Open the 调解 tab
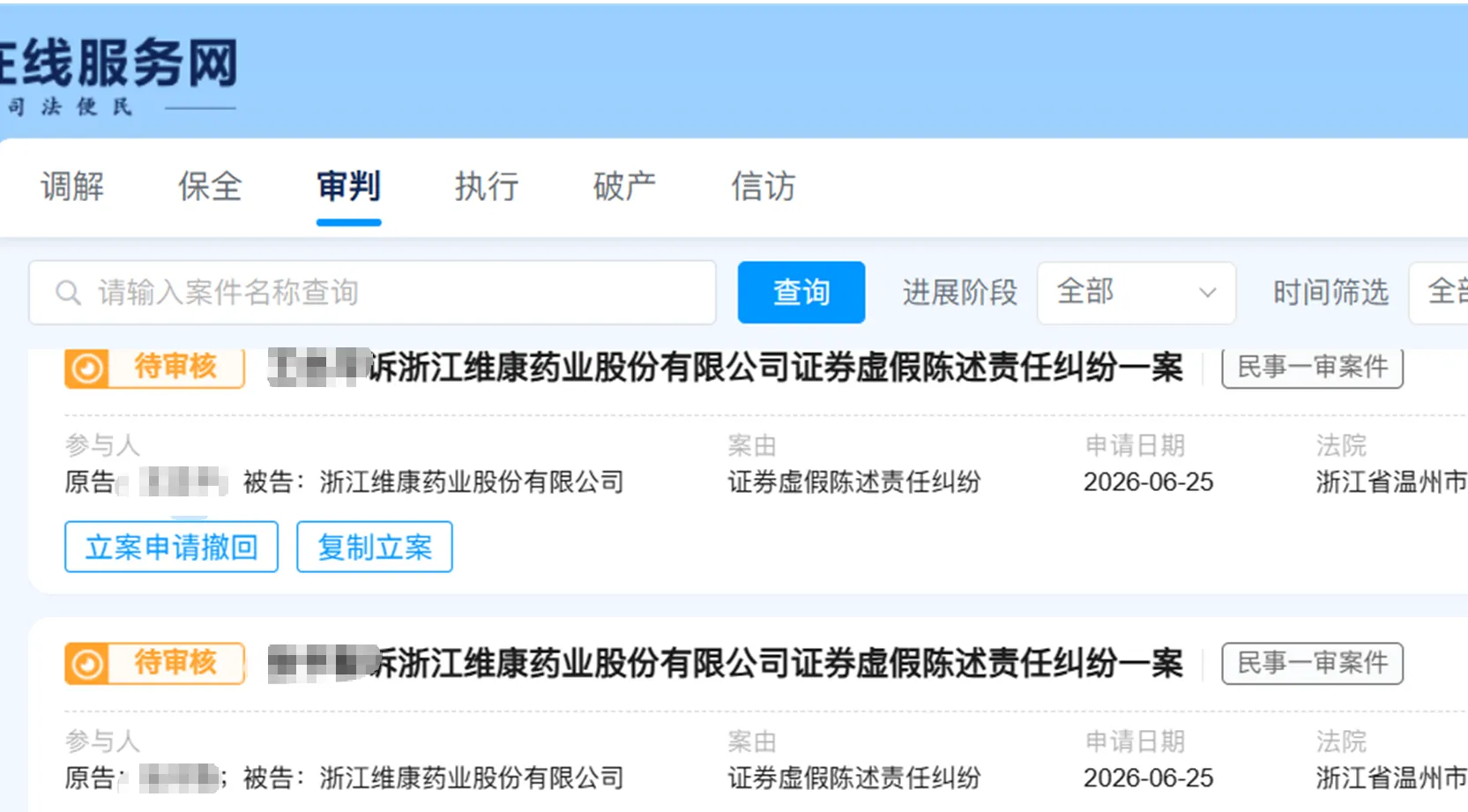Screen dimensions: 1468x812 click(x=72, y=187)
